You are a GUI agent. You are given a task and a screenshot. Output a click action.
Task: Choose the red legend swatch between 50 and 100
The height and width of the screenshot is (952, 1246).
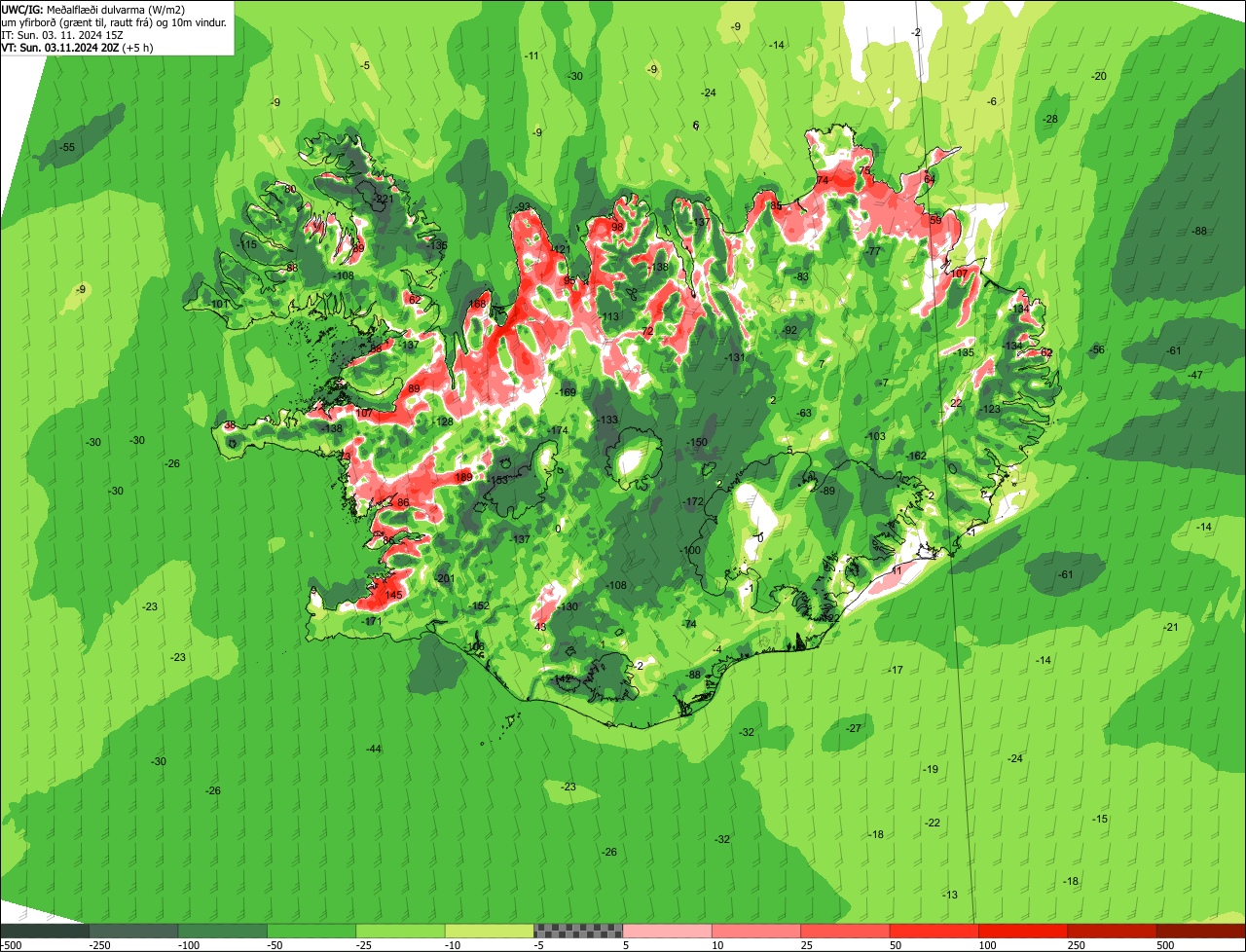point(934,931)
